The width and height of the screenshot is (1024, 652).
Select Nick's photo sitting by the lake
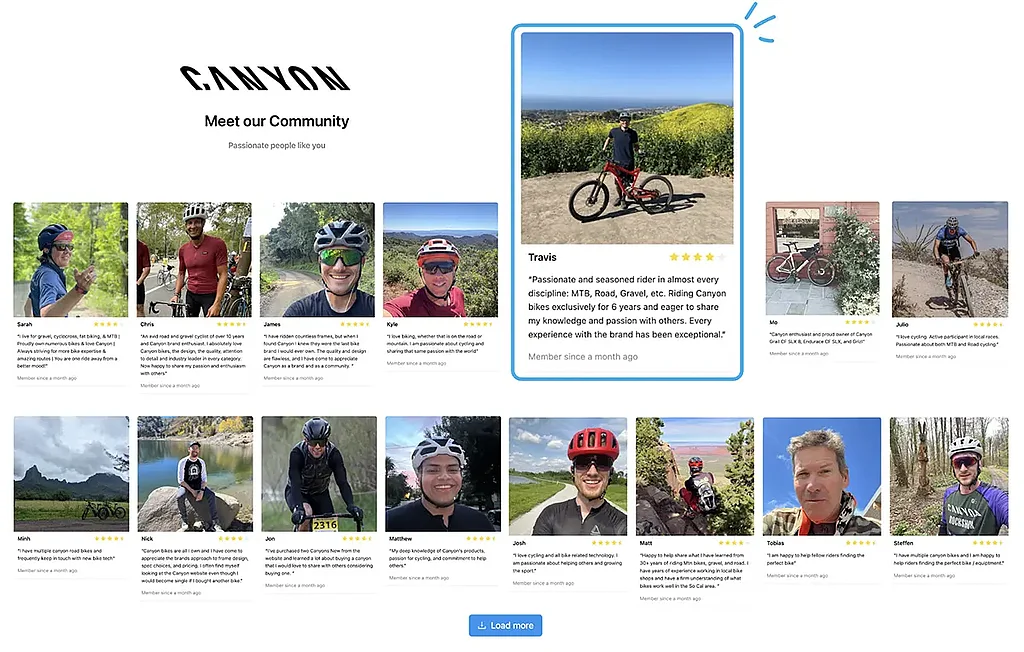click(195, 474)
